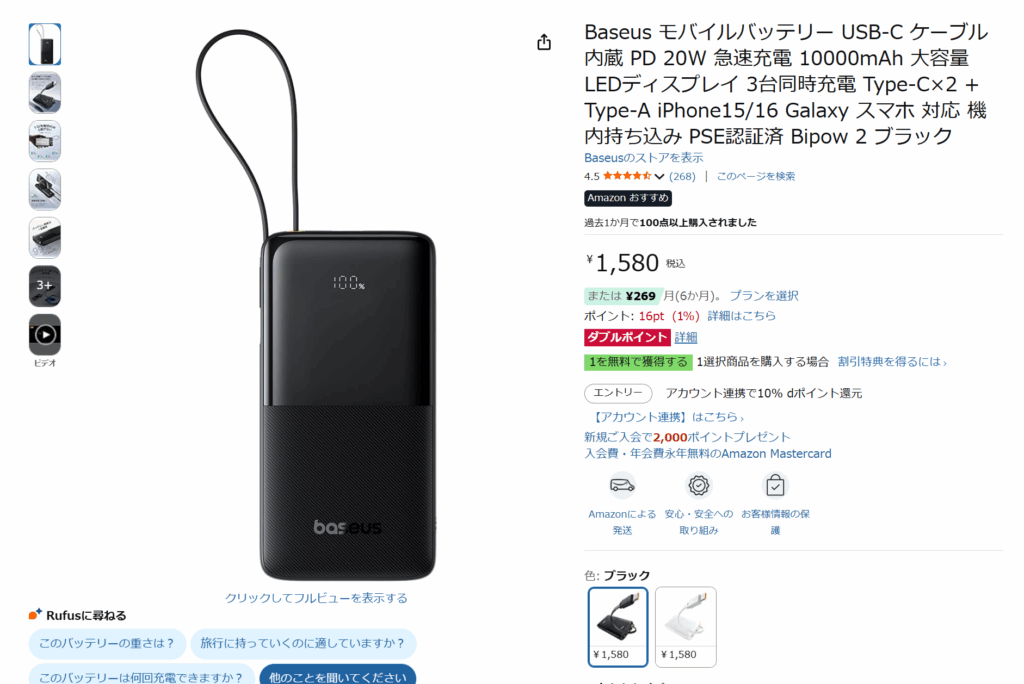Image resolution: width=1024 pixels, height=684 pixels.
Task: Open the プランを選択 installment plan link
Action: pos(764,295)
